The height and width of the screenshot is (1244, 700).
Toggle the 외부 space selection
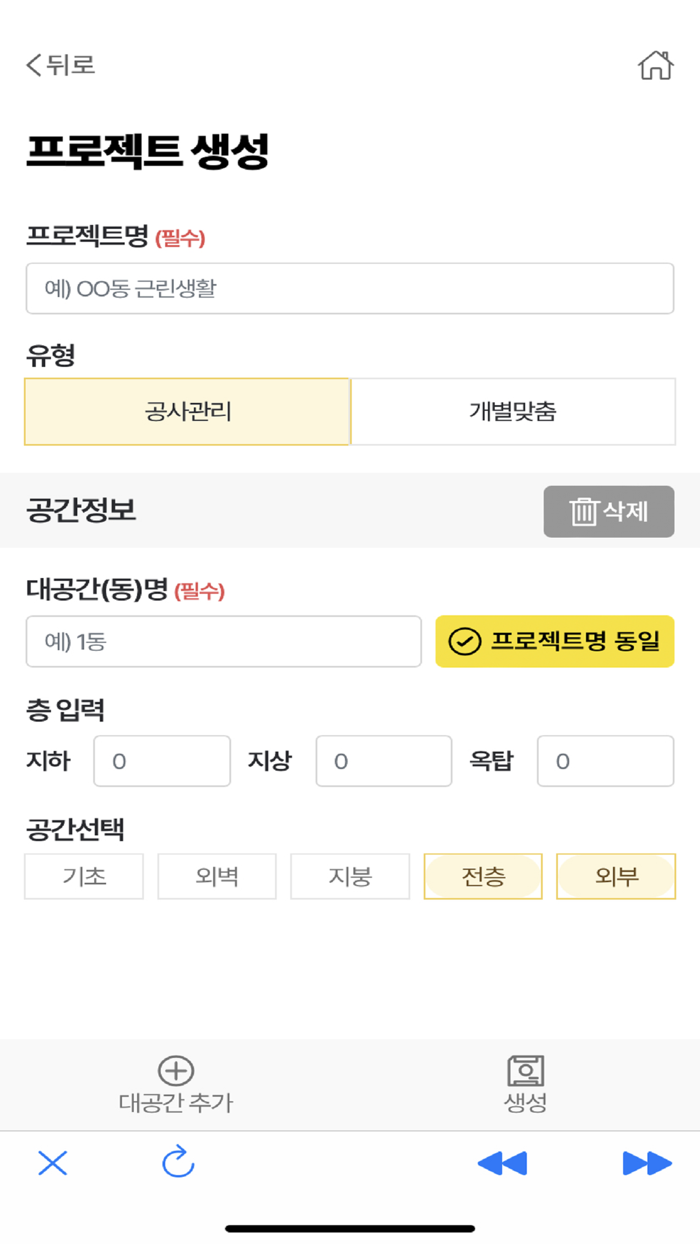(616, 876)
